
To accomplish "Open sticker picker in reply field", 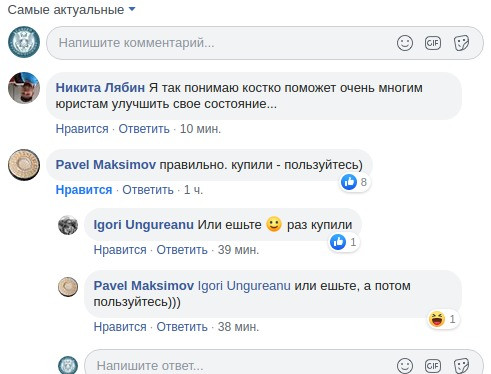I will (461, 366).
